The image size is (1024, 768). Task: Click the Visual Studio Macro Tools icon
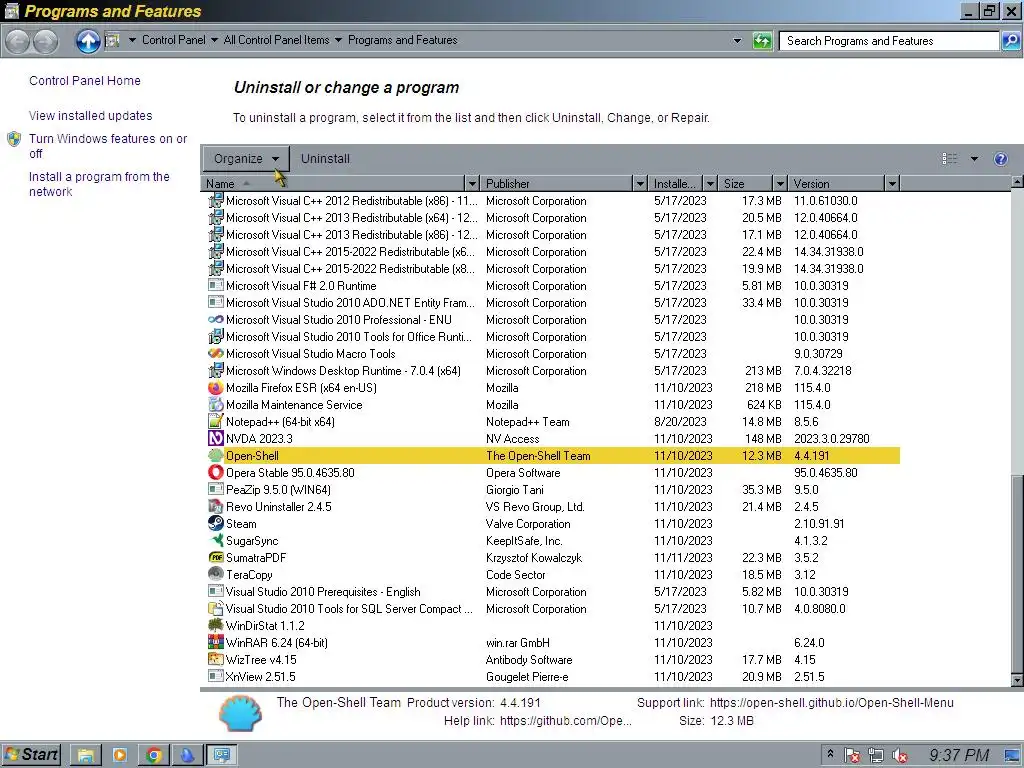click(216, 353)
